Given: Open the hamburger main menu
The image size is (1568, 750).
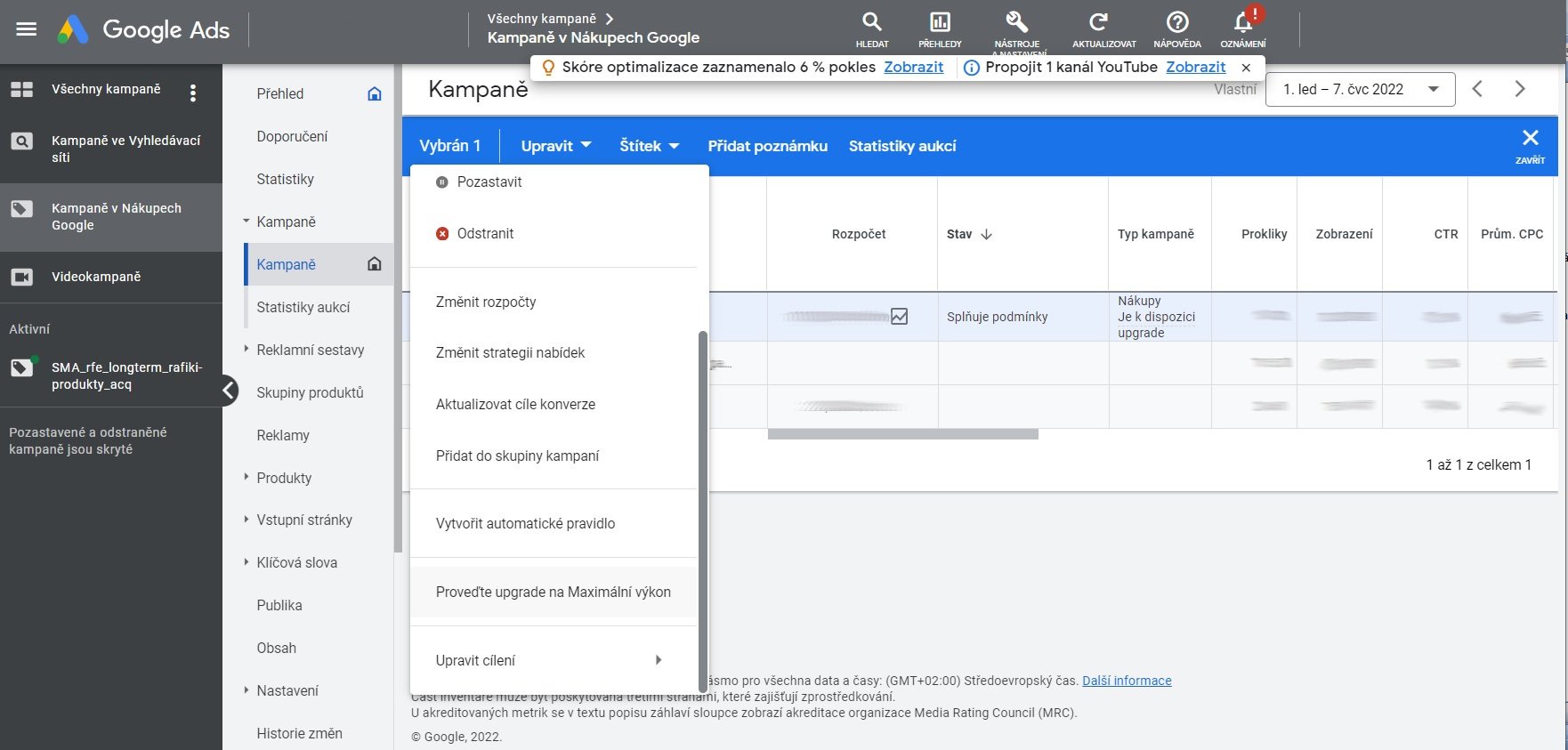Looking at the screenshot, I should pos(27,29).
